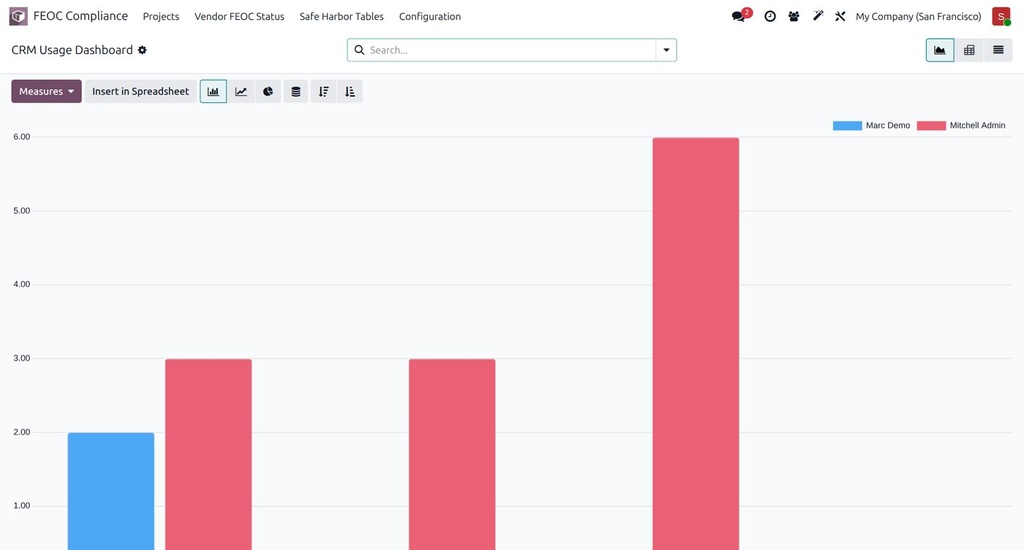Viewport: 1024px width, 550px height.
Task: Open Safe Harbor Tables menu
Action: (x=342, y=16)
